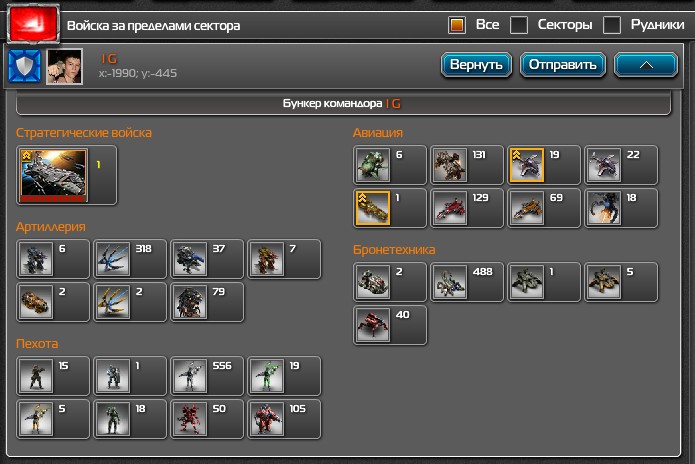This screenshot has height=464, width=695.
Task: Select the green infantry unit with count 19
Action: click(x=284, y=376)
